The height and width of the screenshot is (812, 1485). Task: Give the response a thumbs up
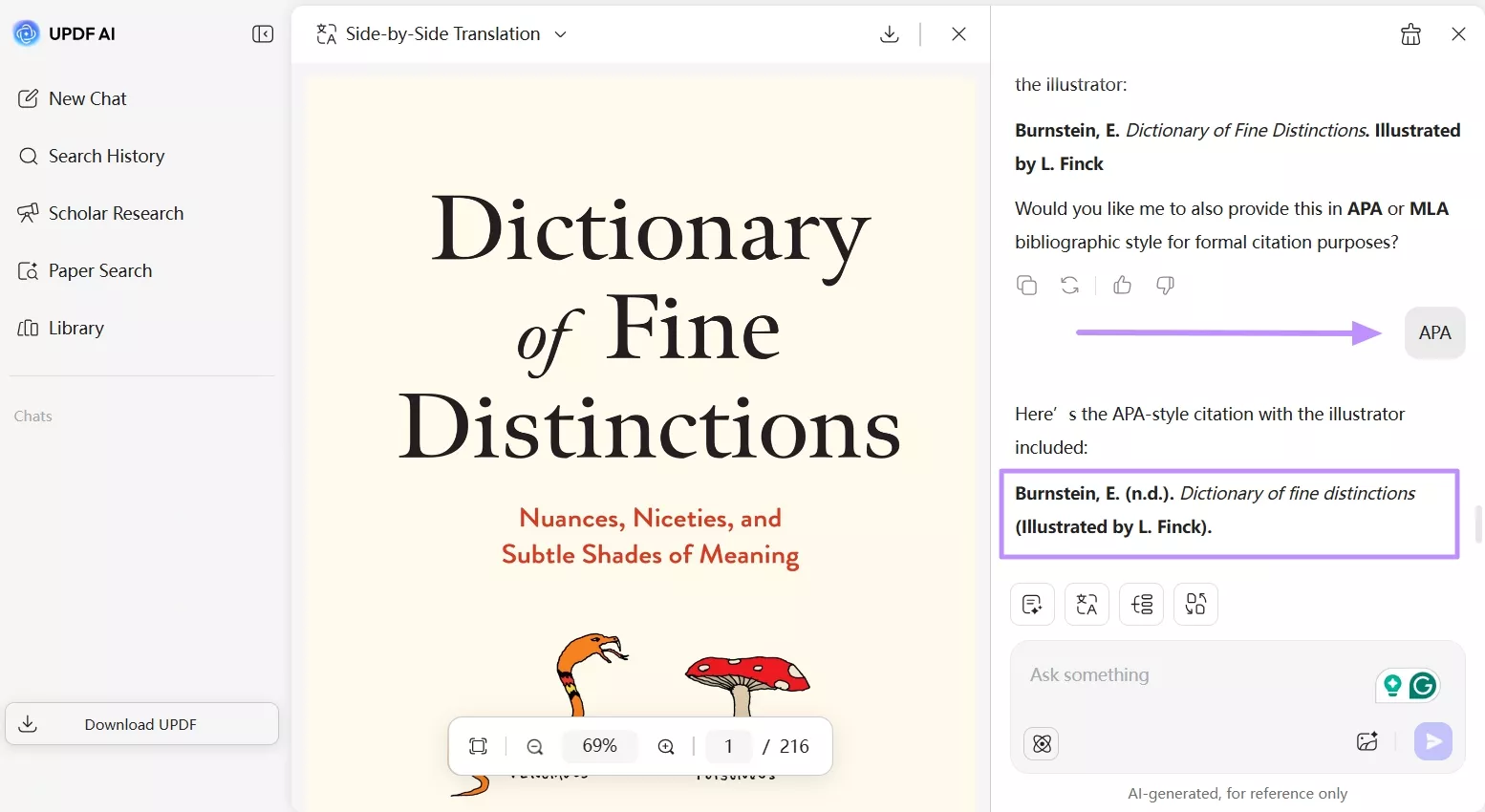pos(1121,285)
